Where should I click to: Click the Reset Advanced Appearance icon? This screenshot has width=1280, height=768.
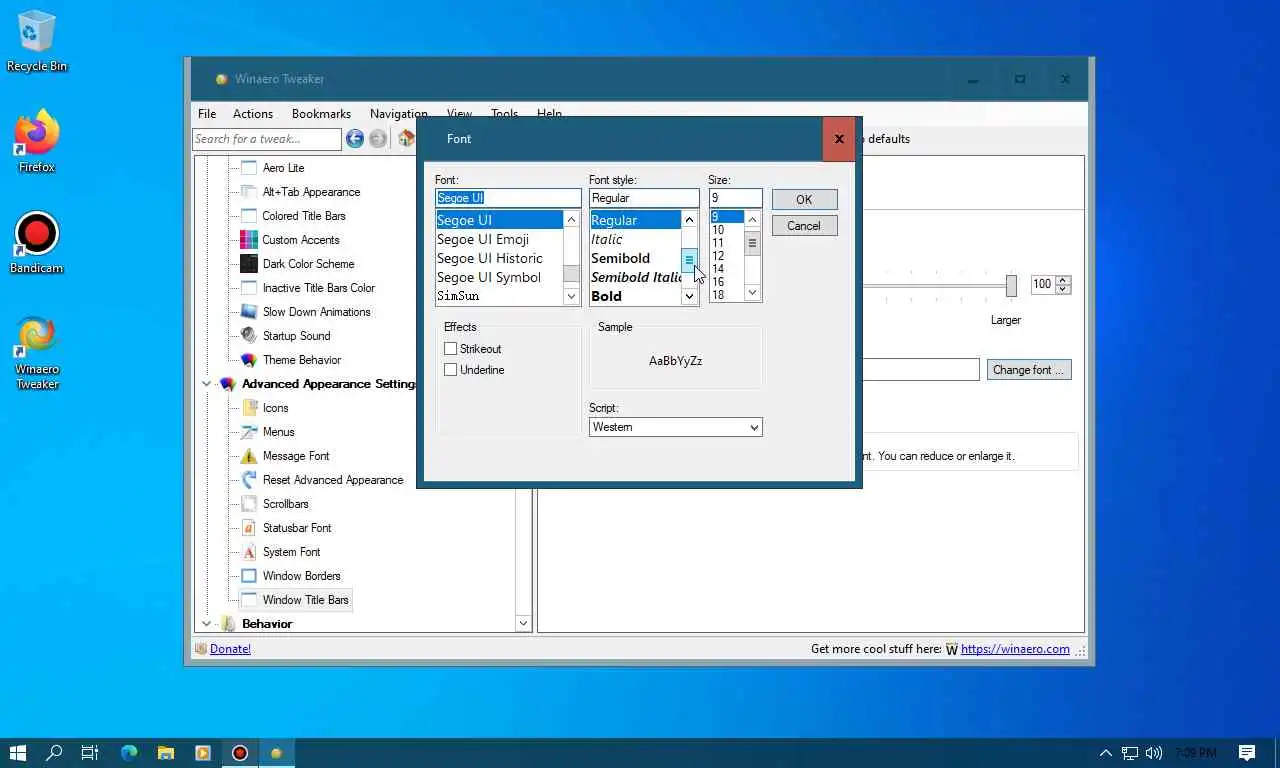249,480
